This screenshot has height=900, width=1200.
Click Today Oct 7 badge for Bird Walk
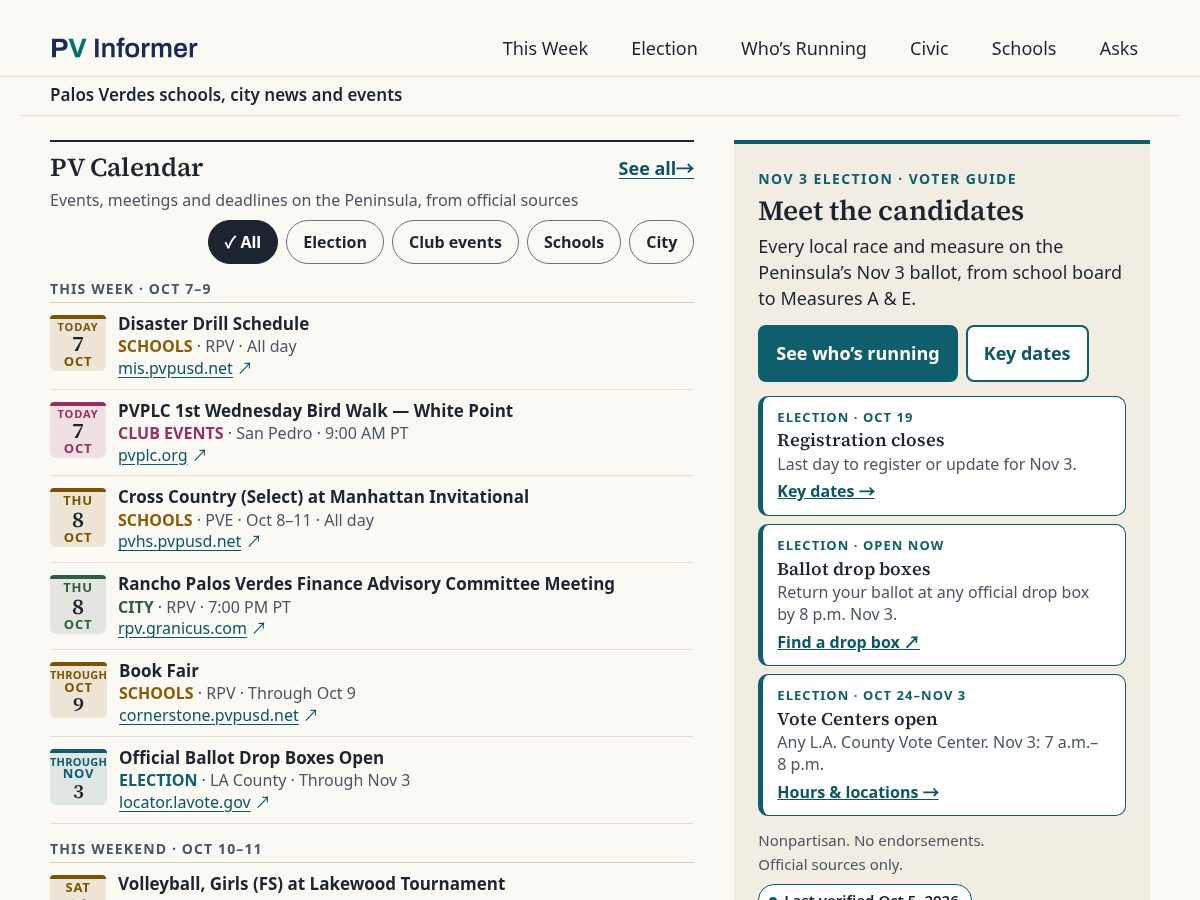(78, 430)
